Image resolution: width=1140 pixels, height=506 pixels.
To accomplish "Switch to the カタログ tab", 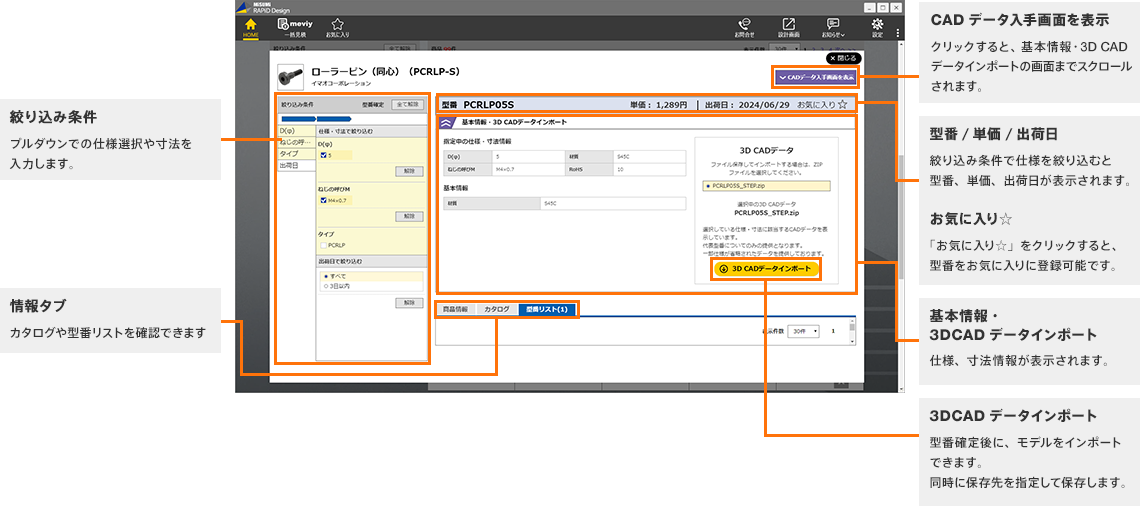I will 496,309.
